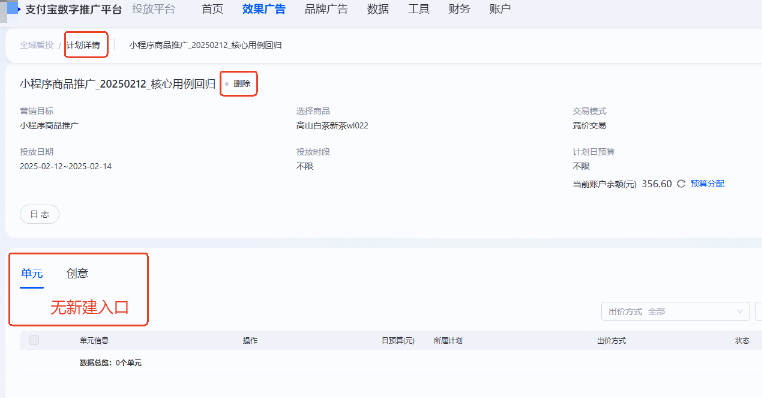Screen dimensions: 762x398
Task: Go back via the 全域智投 breadcrumb
Action: pyautogui.click(x=36, y=45)
